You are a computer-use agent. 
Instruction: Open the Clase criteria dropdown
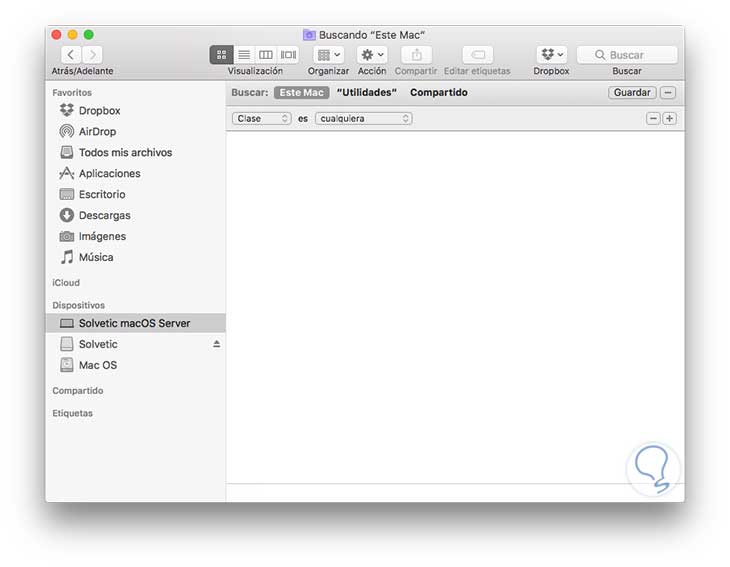click(262, 119)
